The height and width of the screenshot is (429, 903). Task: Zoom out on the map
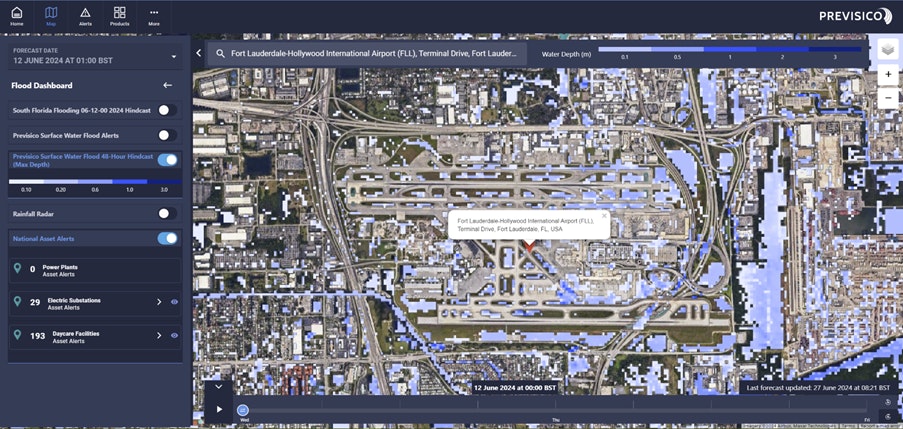888,97
